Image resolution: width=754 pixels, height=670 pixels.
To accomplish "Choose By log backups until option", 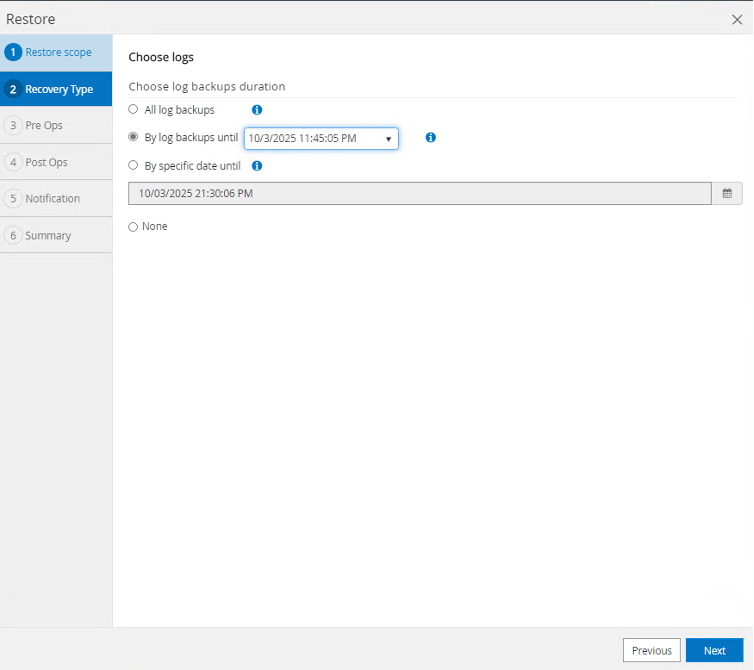I will 134,138.
